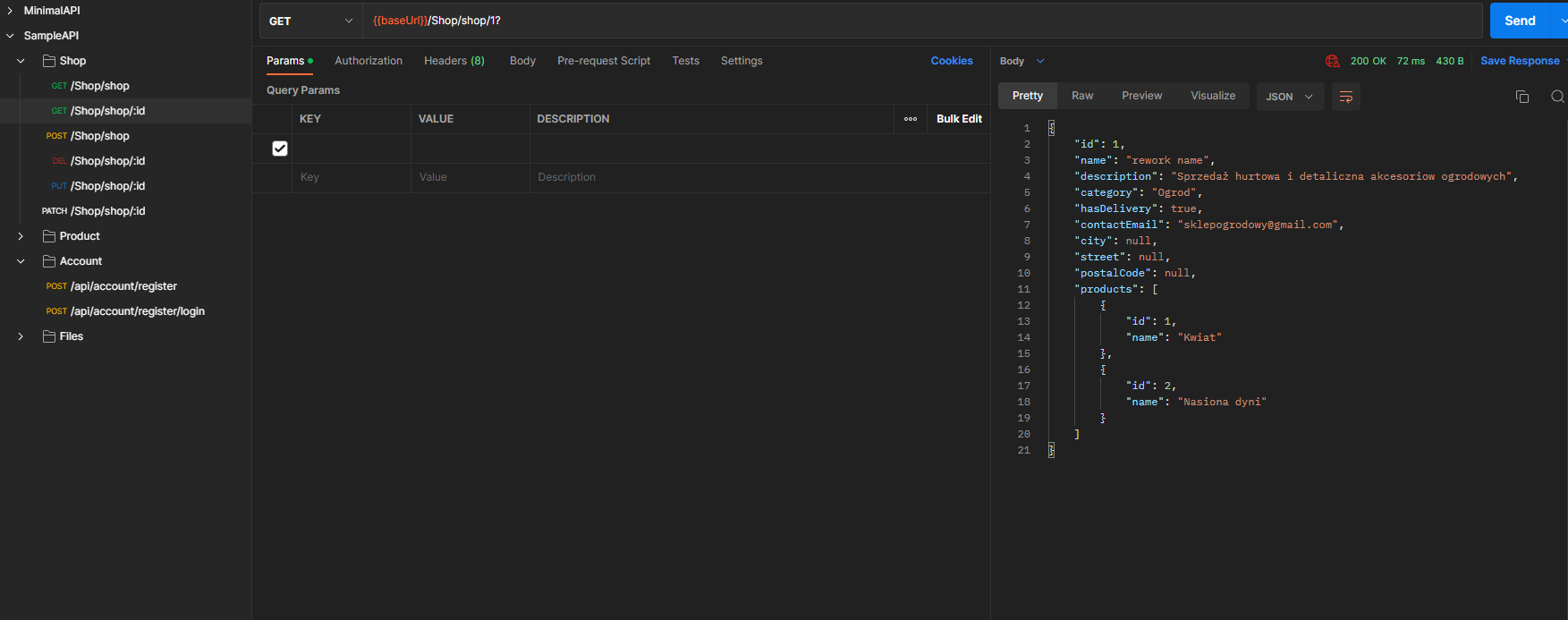Expand the MinimalAPI collection
1568x620 pixels.
click(x=10, y=11)
